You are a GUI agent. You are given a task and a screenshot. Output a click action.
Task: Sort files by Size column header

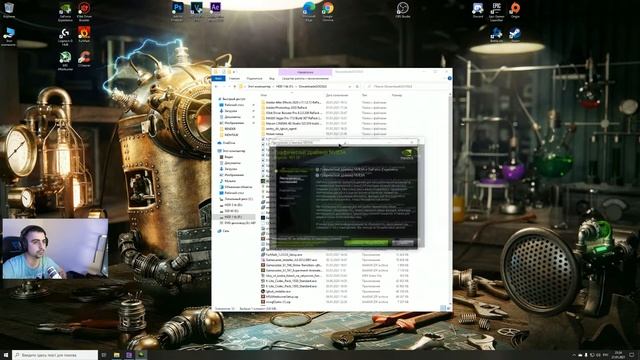397,95
